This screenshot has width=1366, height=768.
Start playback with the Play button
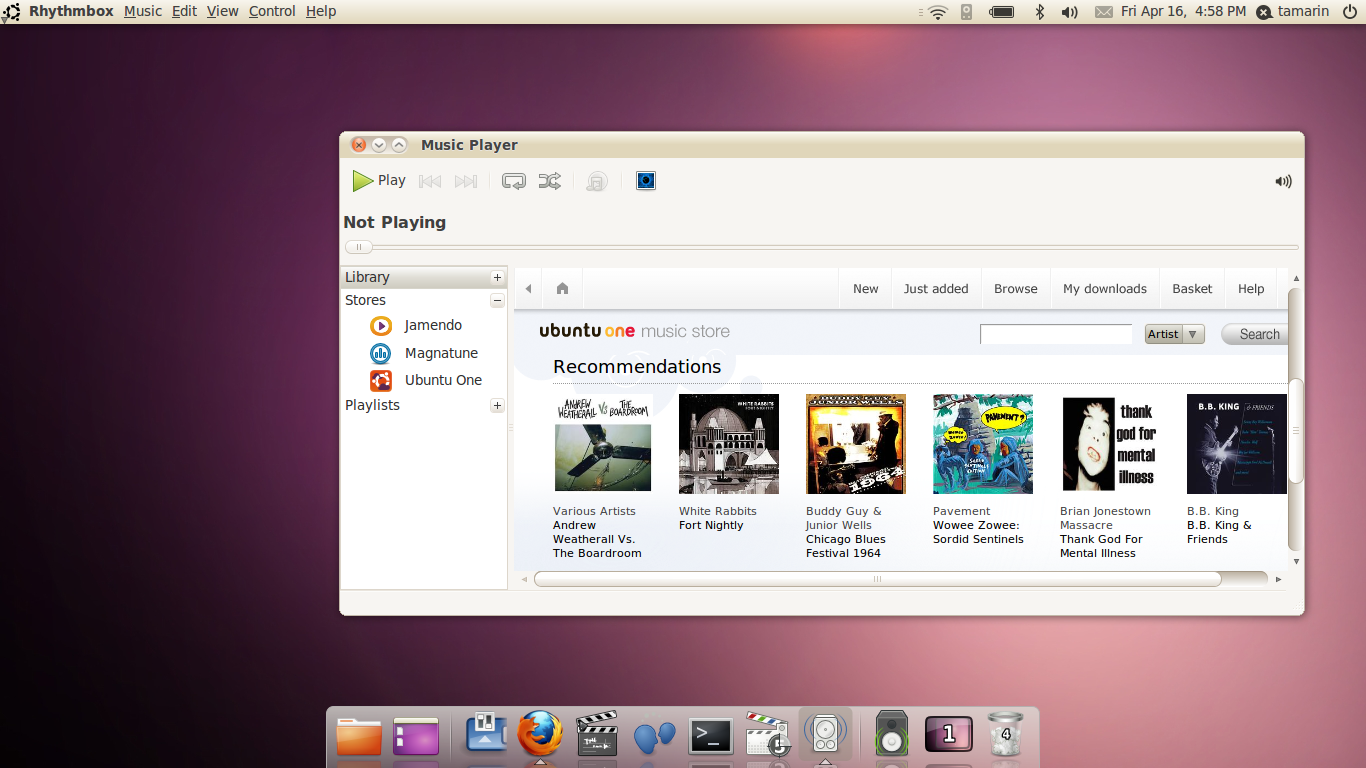[x=379, y=181]
